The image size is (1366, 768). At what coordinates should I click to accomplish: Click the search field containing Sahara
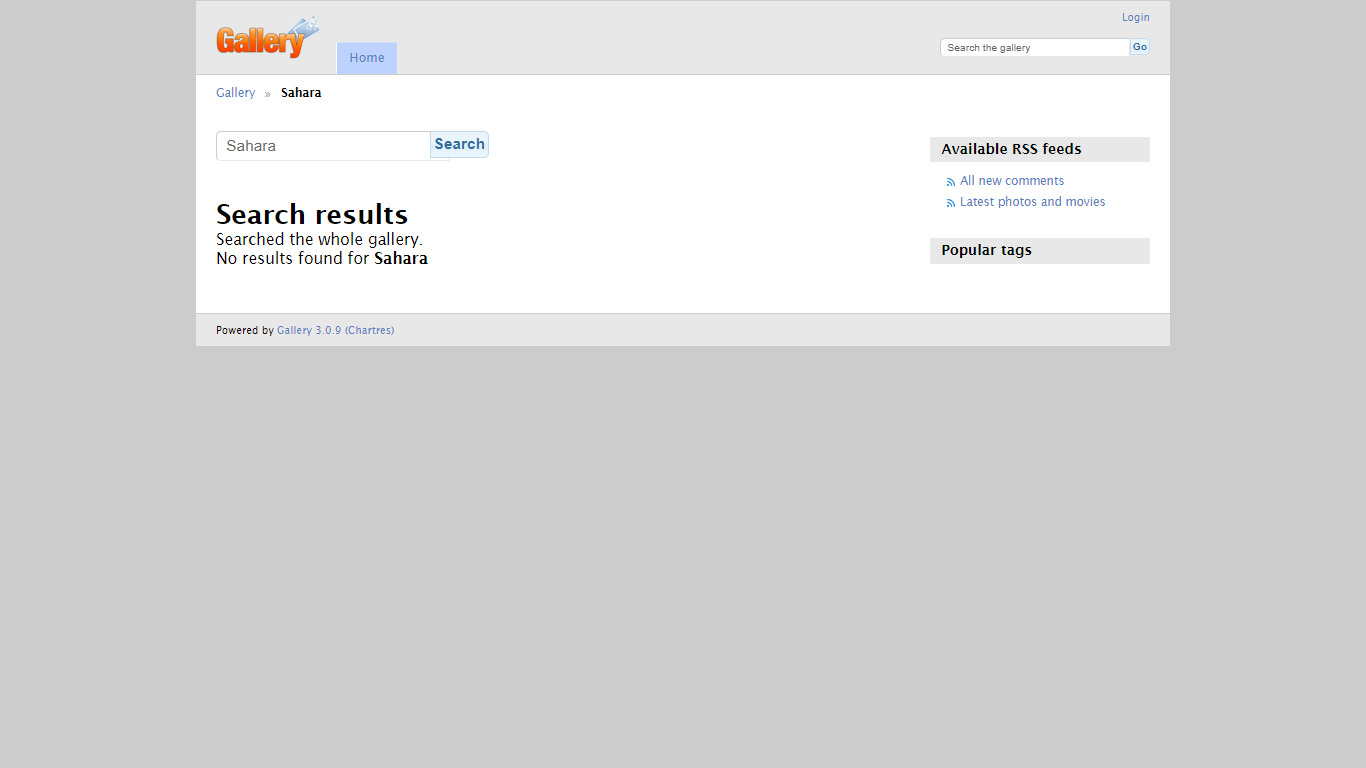323,146
